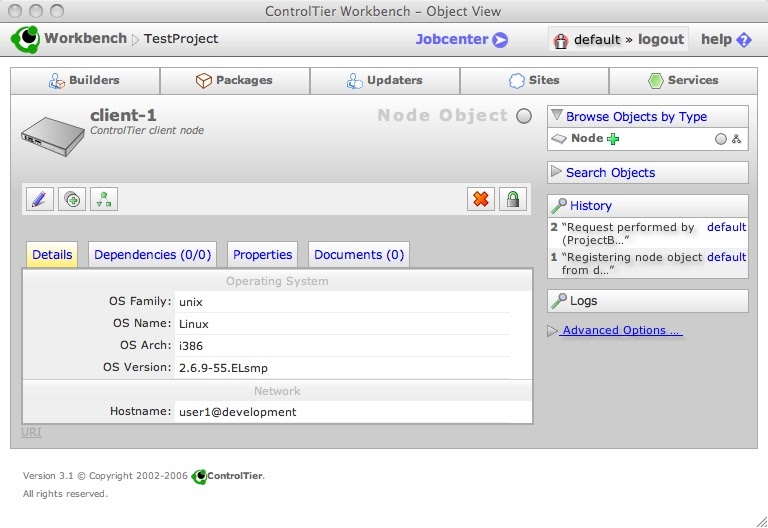Click the user lock icon beside default

coord(560,41)
